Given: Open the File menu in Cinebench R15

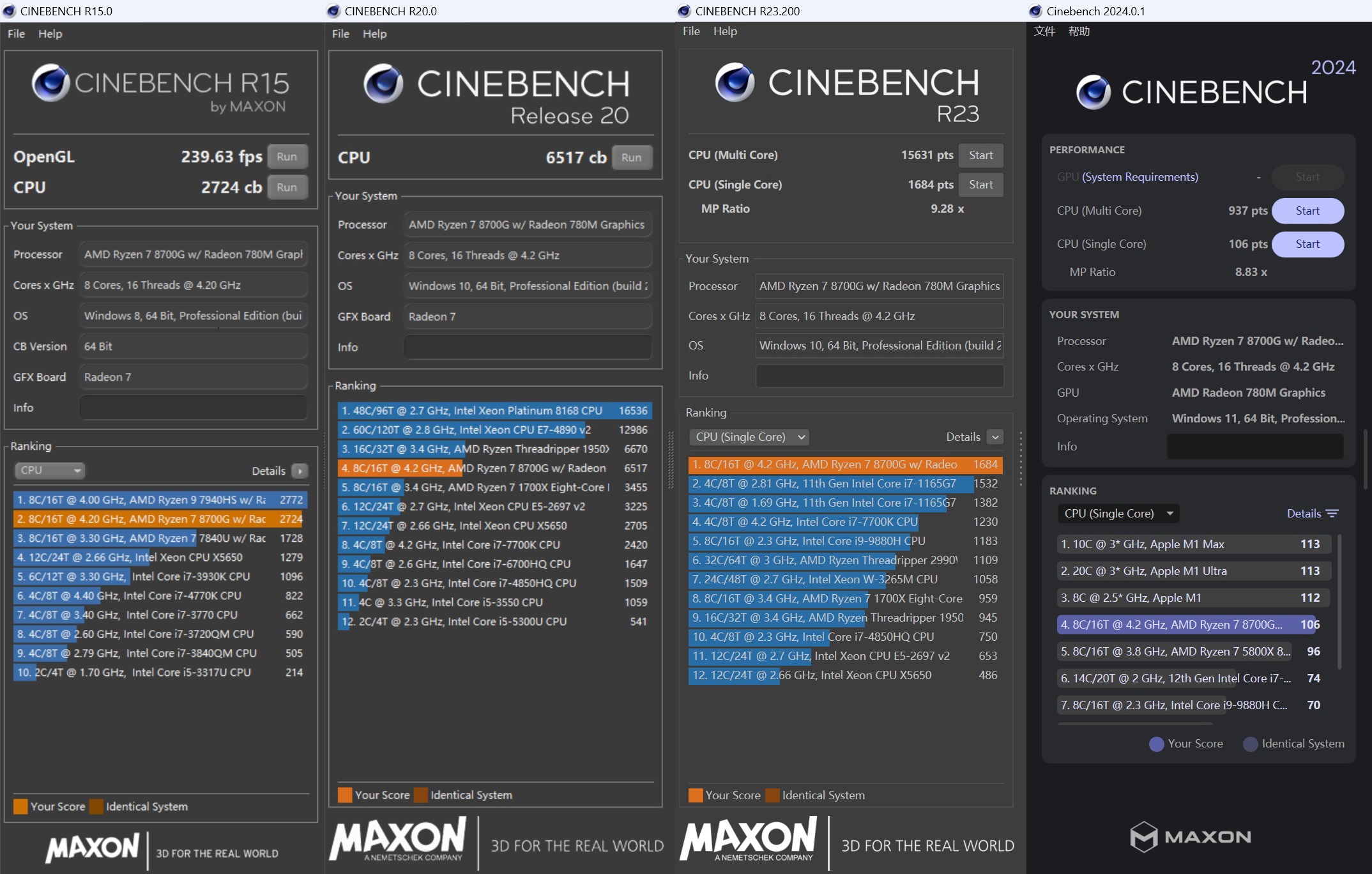Looking at the screenshot, I should point(16,34).
